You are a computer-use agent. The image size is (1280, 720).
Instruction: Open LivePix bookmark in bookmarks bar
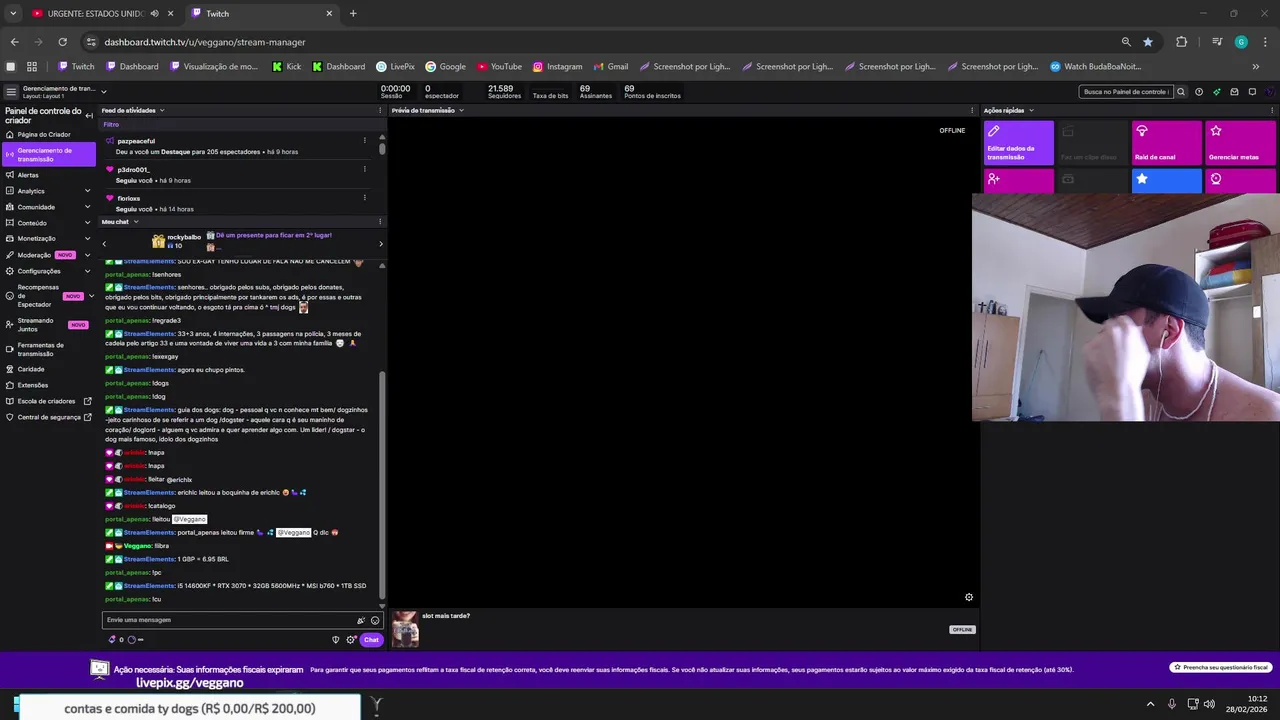coord(395,67)
